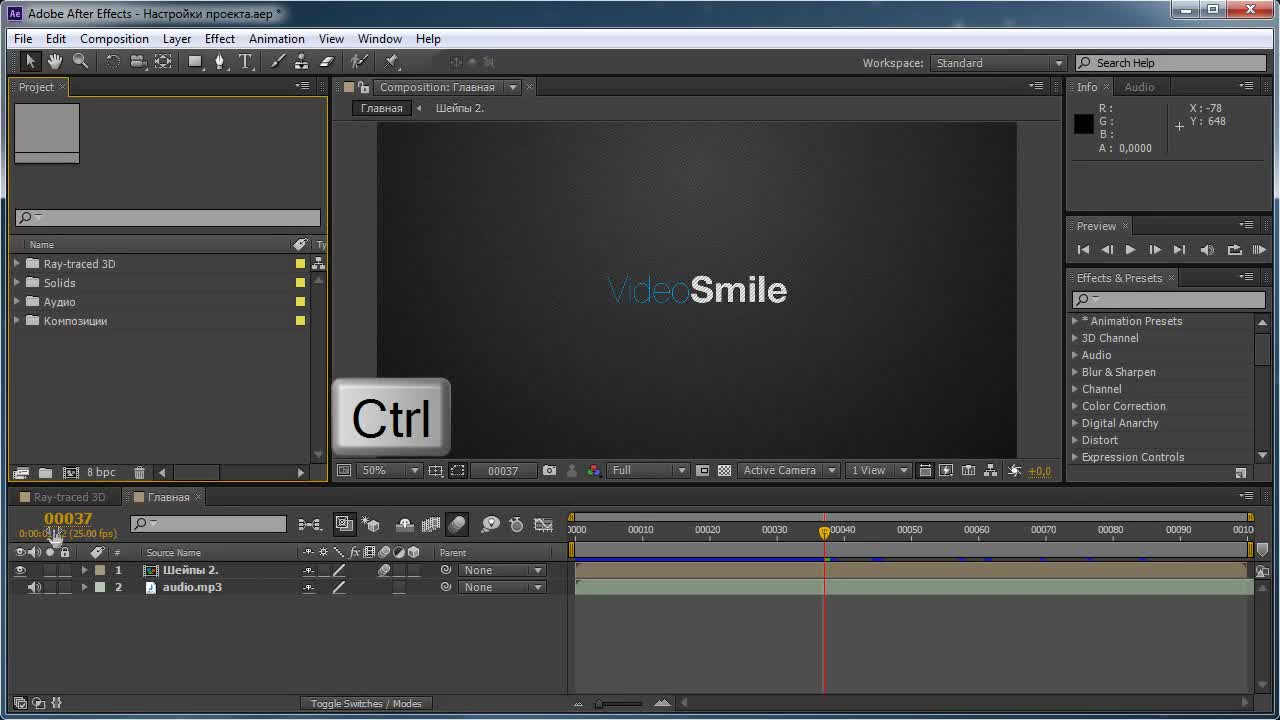Select the Pan Behind anchor point tool
The height and width of the screenshot is (720, 1280).
point(163,62)
